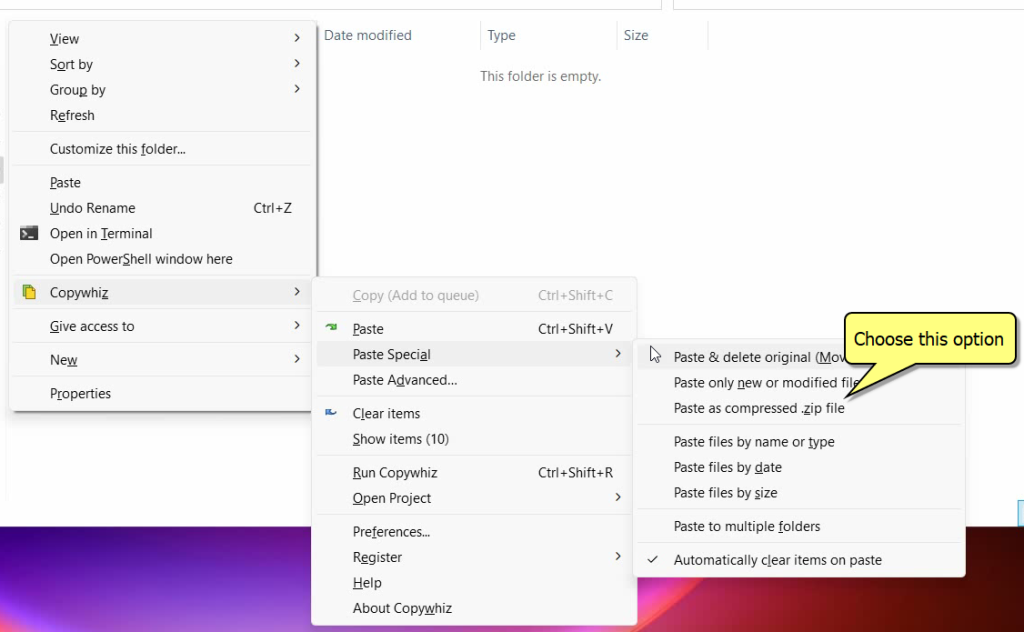Select Refresh from the context menu
This screenshot has height=632, width=1024.
[72, 115]
